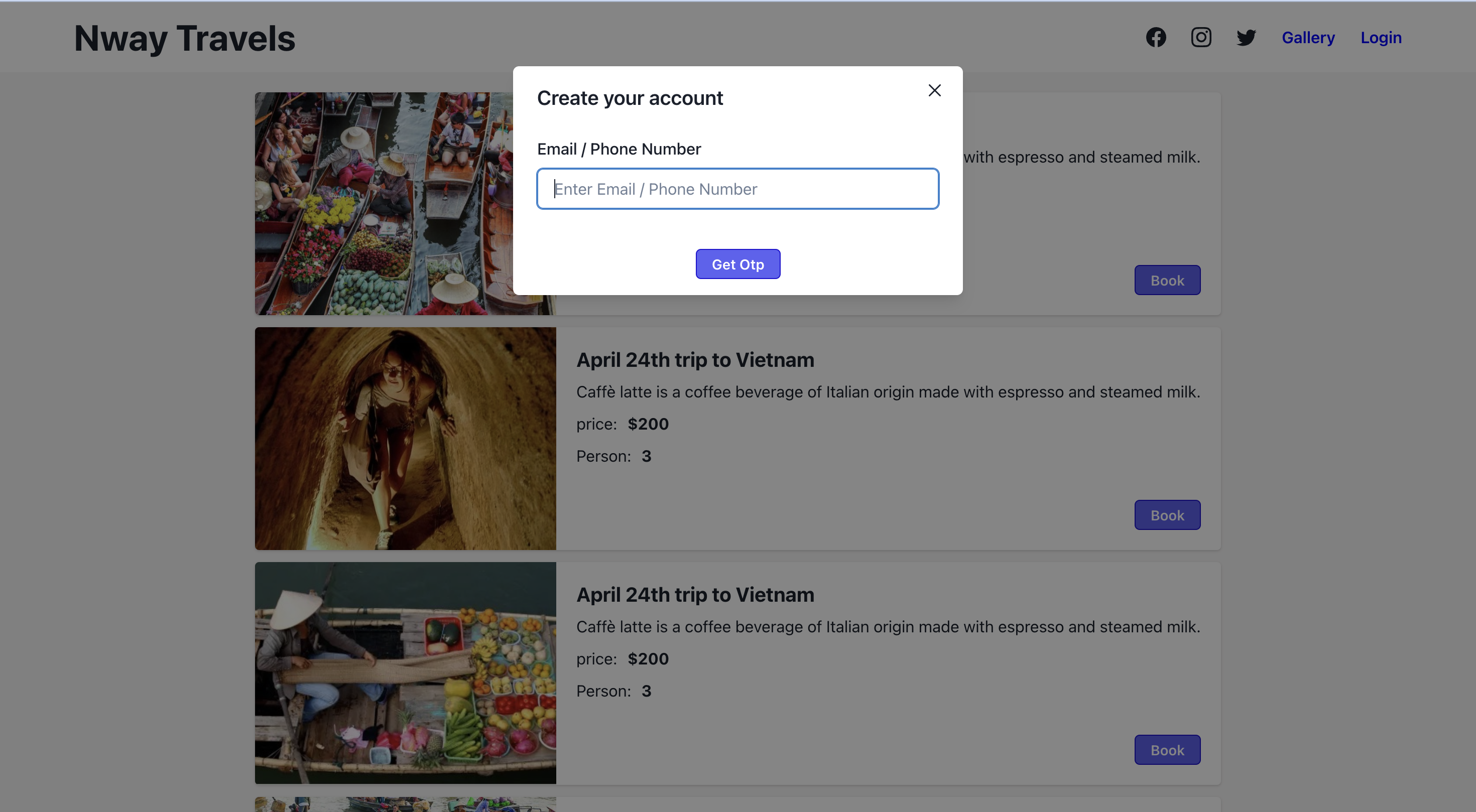The width and height of the screenshot is (1476, 812).
Task: Open the Instagram social icon
Action: [x=1201, y=38]
